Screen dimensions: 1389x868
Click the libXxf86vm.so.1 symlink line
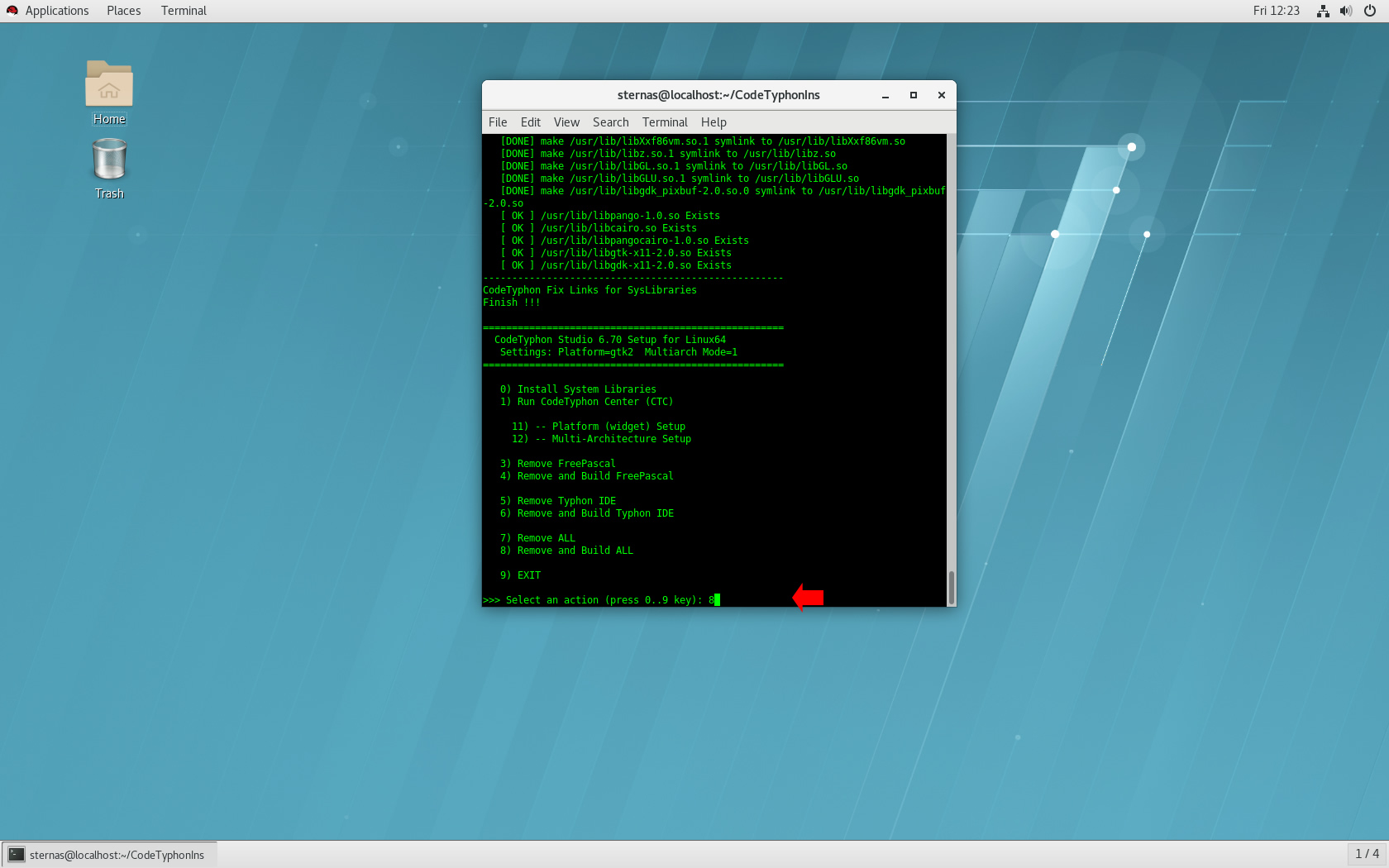pyautogui.click(x=703, y=141)
